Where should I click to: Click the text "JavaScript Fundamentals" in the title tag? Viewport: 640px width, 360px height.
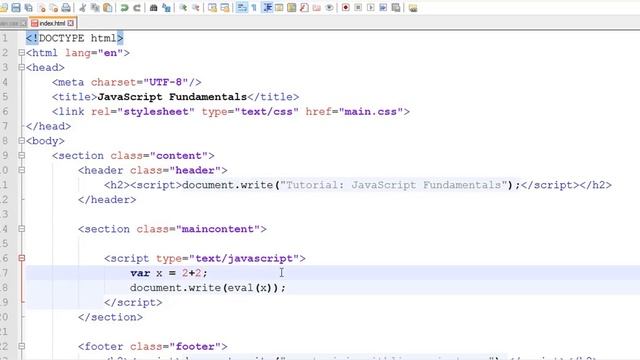(172, 97)
